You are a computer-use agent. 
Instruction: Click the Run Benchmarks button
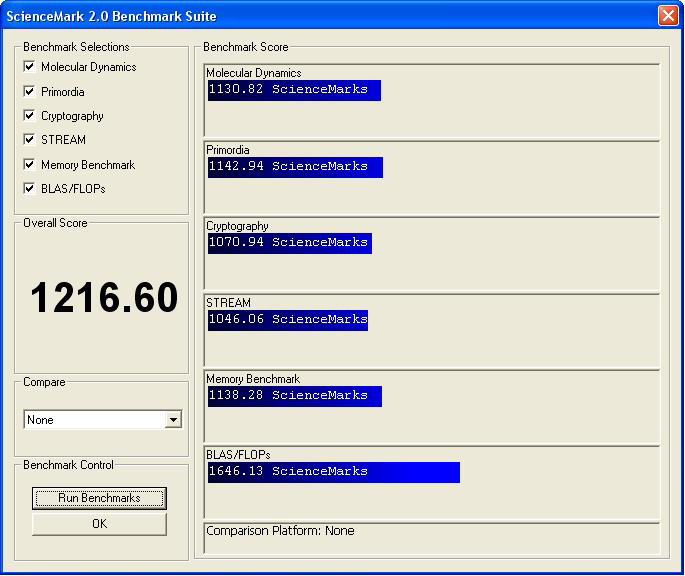pyautogui.click(x=99, y=498)
